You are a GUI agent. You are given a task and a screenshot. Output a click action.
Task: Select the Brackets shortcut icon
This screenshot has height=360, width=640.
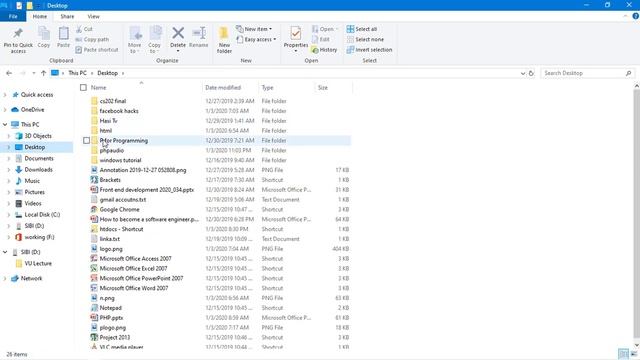[94, 180]
